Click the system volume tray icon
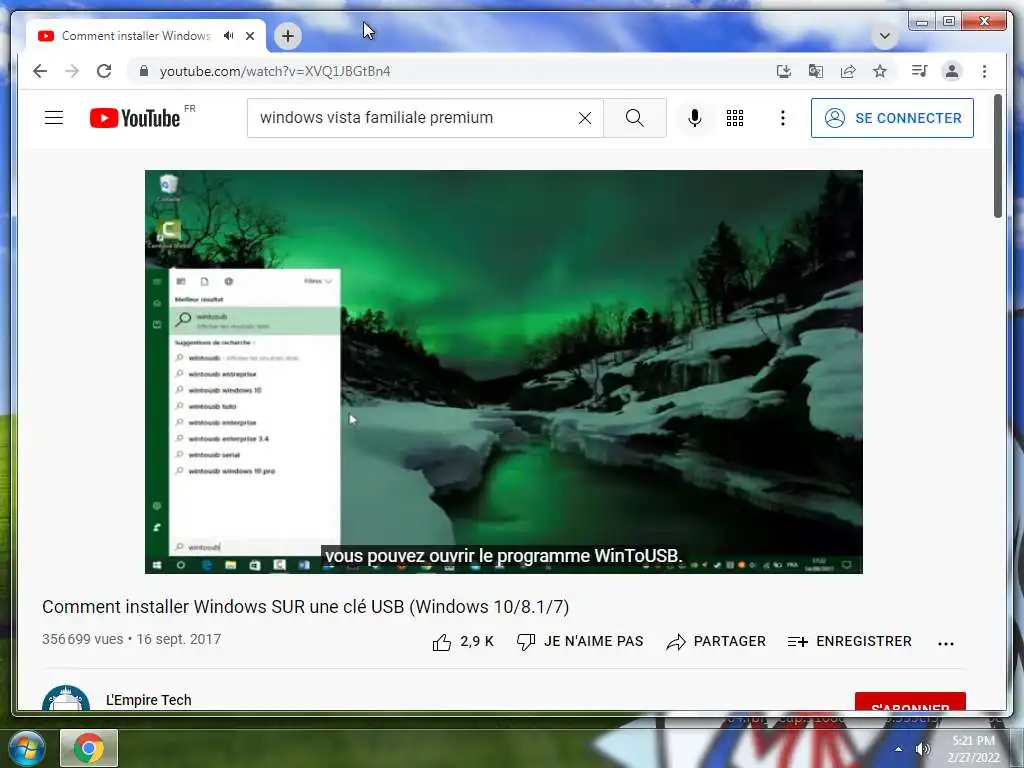Viewport: 1024px width, 768px height. (923, 749)
